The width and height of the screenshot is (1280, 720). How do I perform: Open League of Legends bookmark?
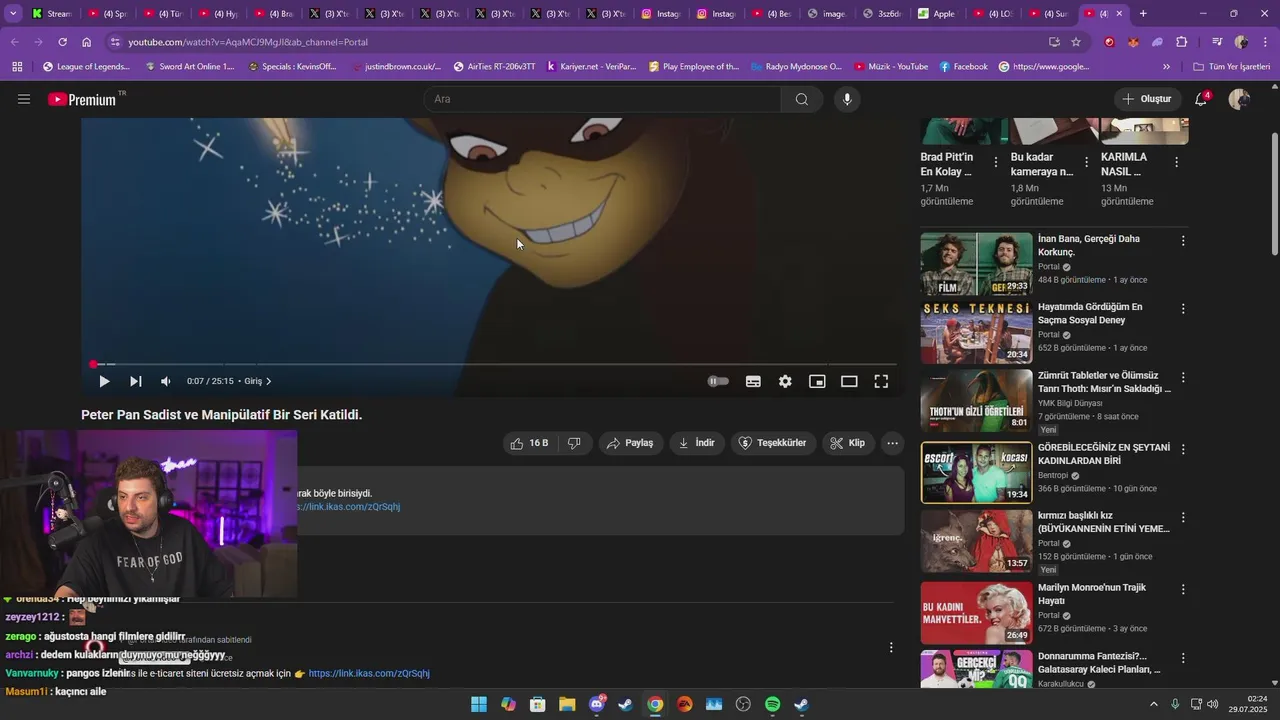click(x=86, y=67)
